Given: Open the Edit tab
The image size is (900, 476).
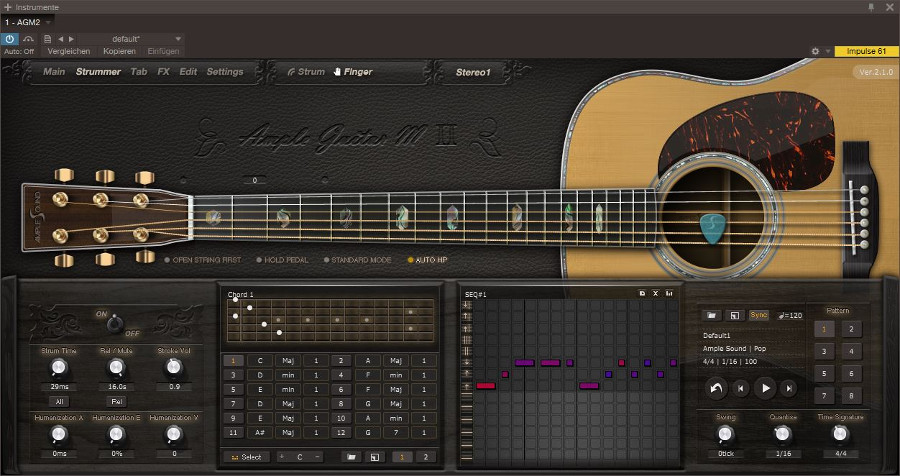Looking at the screenshot, I should pyautogui.click(x=188, y=72).
